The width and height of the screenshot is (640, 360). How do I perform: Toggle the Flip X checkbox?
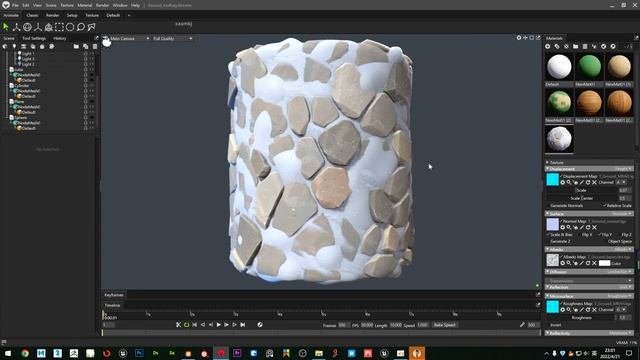tap(580, 235)
